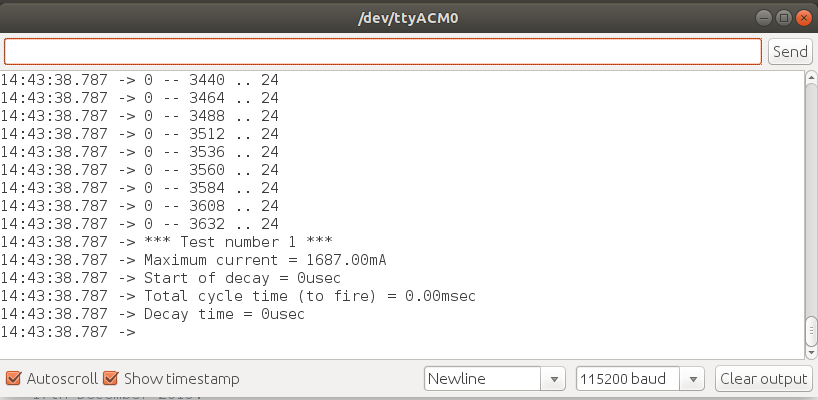Click the scrollbar up arrow
Screen dimensions: 818x400
pos(811,79)
